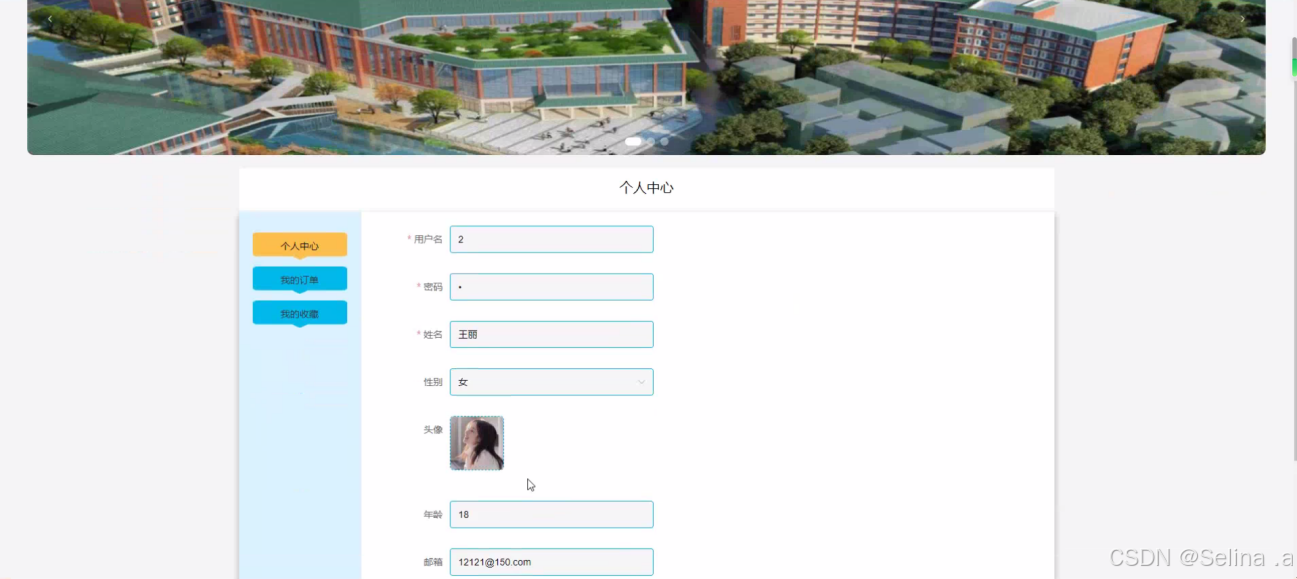Open the 我的收藏 sidebar tab

coord(300,313)
